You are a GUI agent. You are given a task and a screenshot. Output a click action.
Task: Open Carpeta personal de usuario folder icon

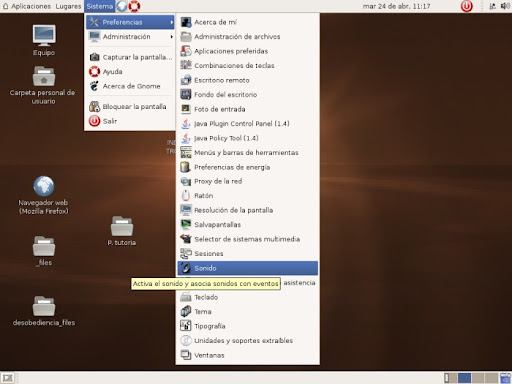click(x=44, y=76)
